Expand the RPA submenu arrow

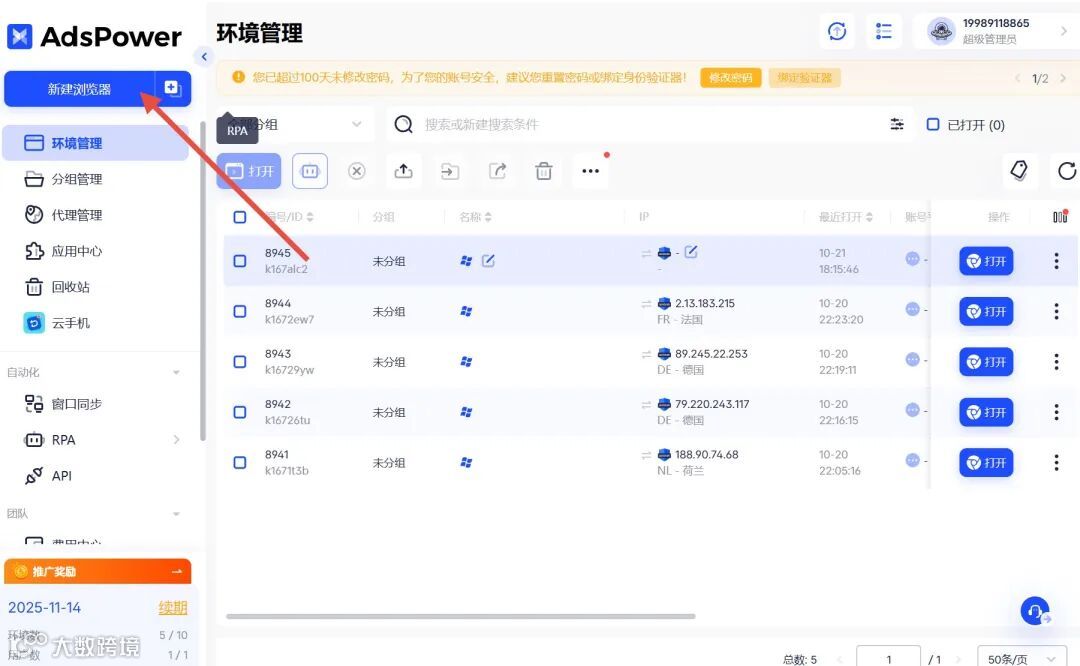coord(176,439)
